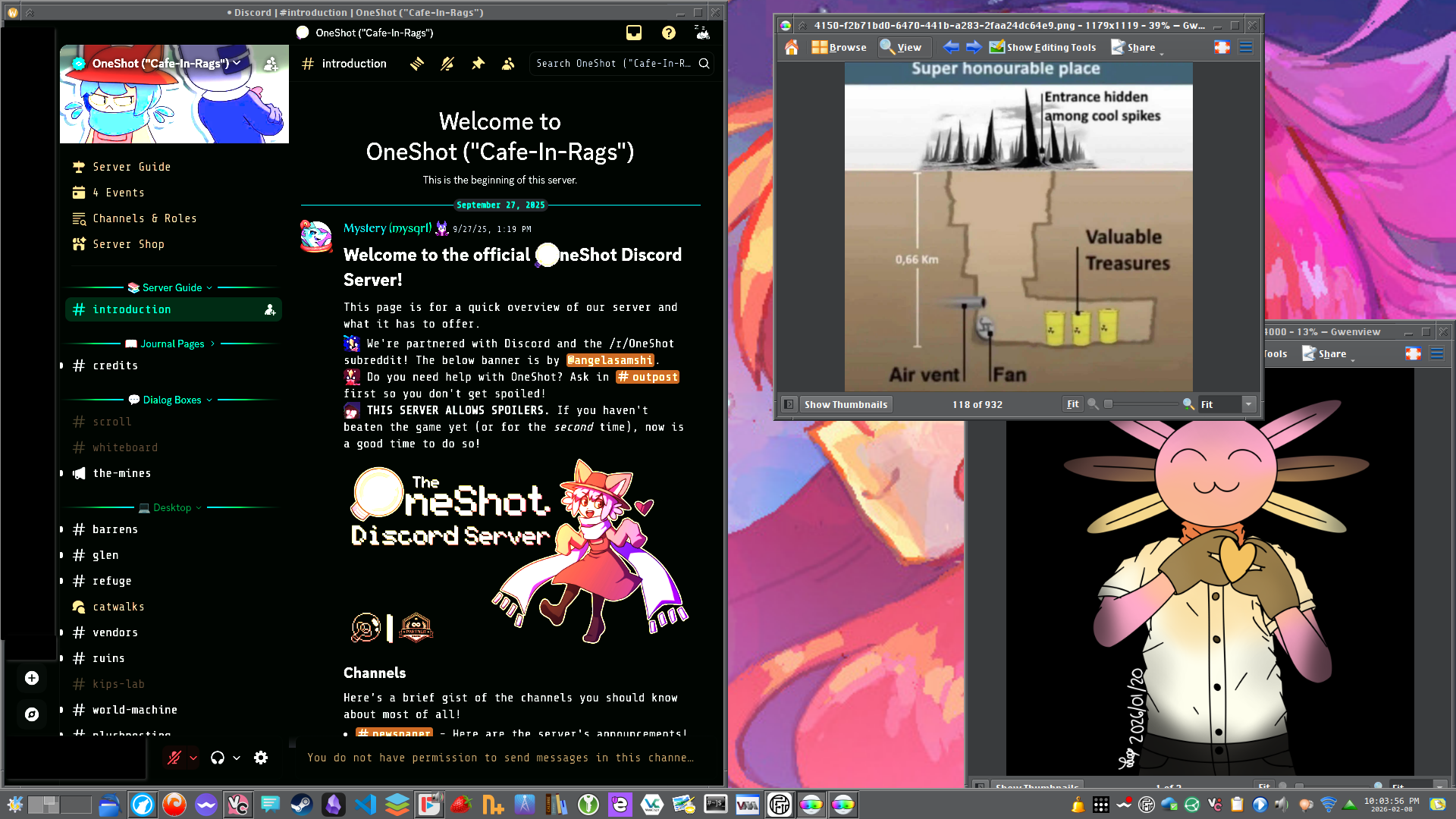This screenshot has height=819, width=1456.
Task: Open Discord inbox icon
Action: 634,33
